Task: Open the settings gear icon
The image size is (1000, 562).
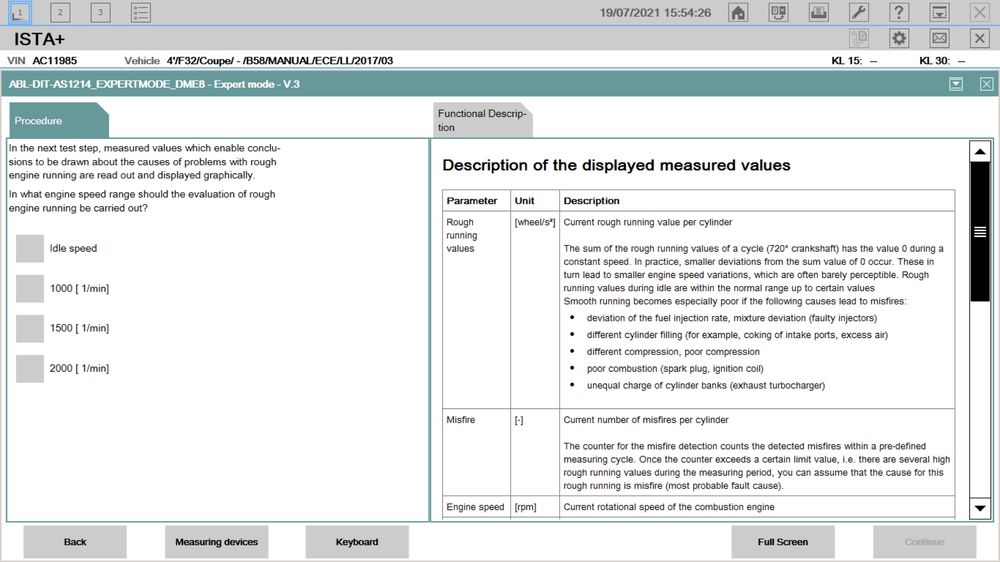Action: coord(899,38)
